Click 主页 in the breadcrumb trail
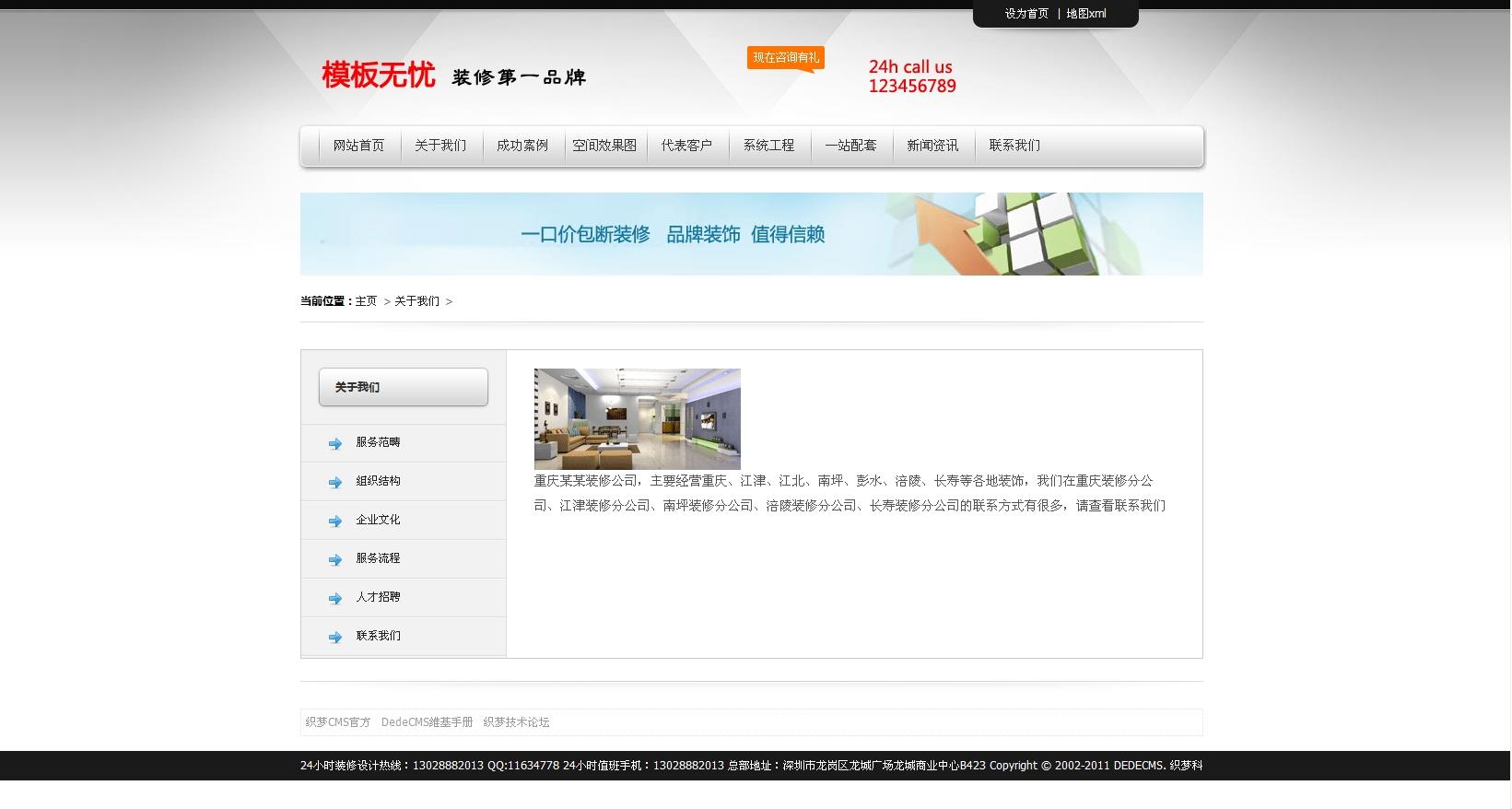Screen dimensions: 1512x809 pyautogui.click(x=366, y=301)
